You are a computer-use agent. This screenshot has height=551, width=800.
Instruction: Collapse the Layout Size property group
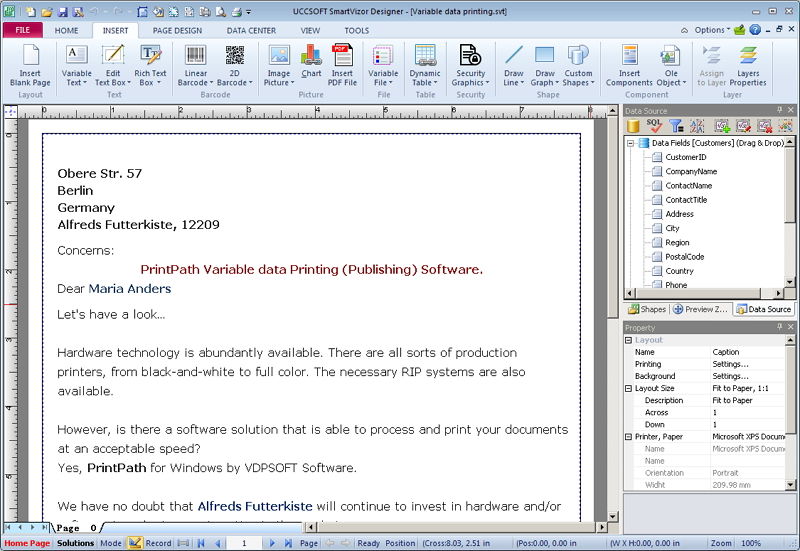click(x=629, y=388)
